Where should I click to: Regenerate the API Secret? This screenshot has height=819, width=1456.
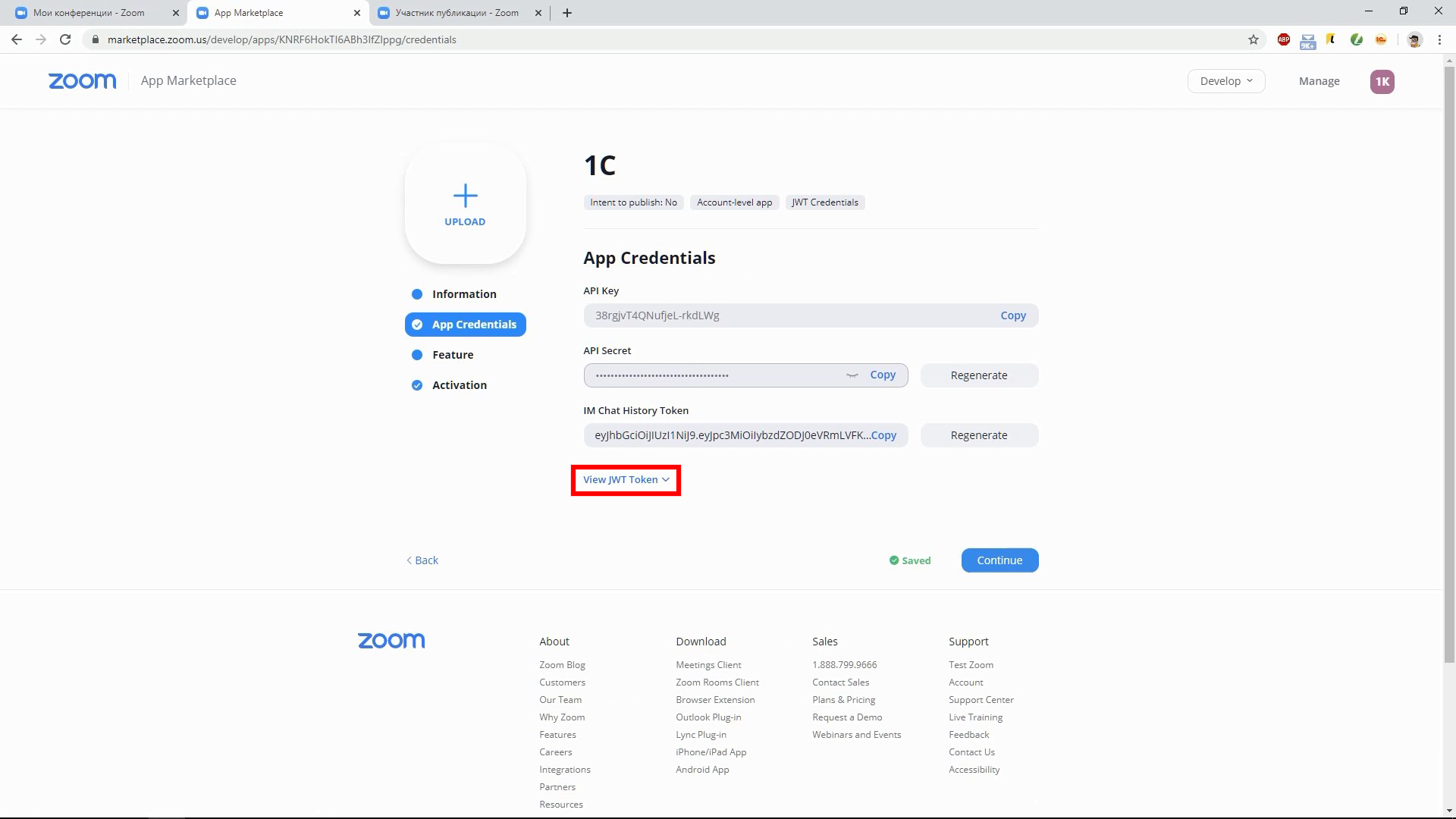coord(979,375)
